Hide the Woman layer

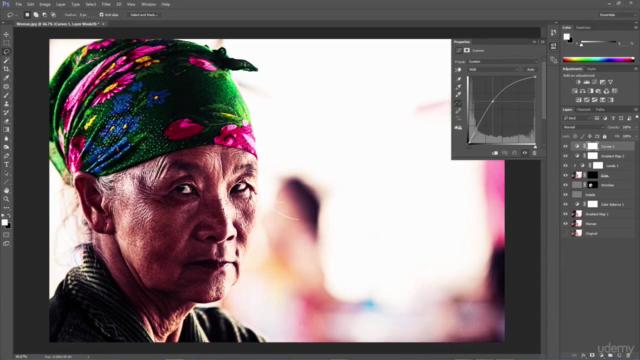tap(566, 224)
